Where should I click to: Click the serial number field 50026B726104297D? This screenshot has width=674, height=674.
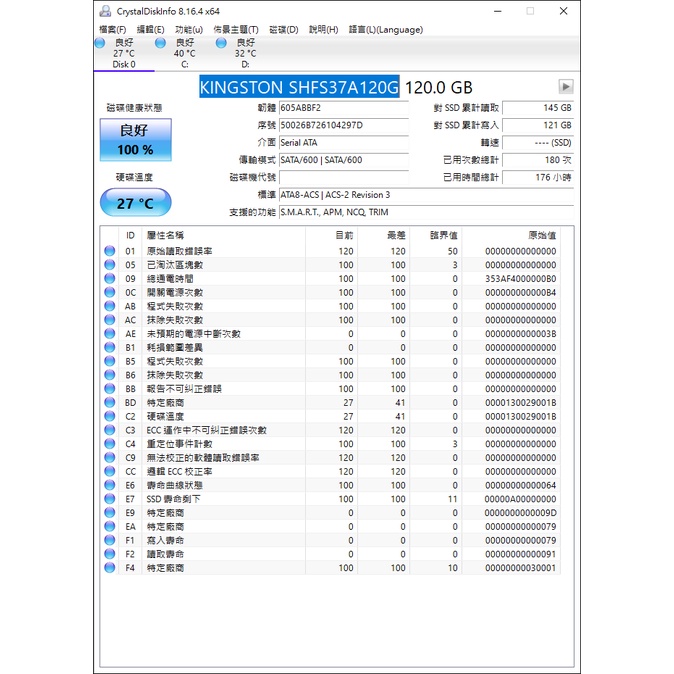[x=343, y=125]
